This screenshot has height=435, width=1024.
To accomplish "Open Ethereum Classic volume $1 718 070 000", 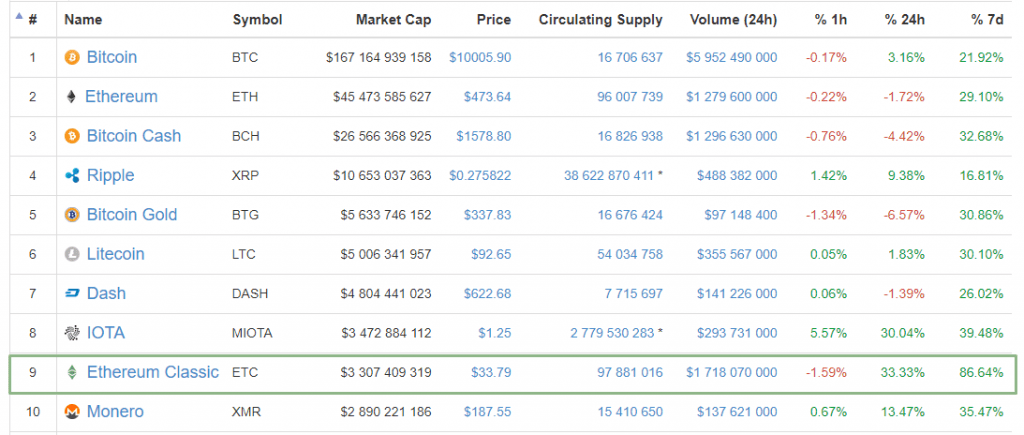I will click(x=731, y=373).
